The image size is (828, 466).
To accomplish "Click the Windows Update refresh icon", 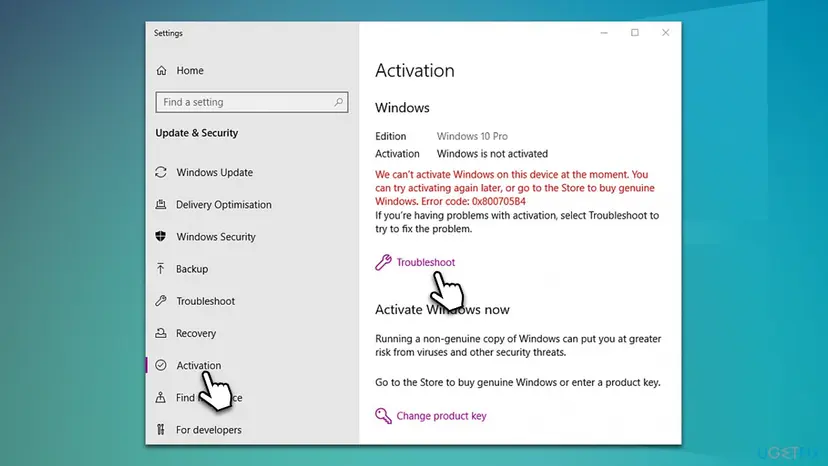I will 161,172.
